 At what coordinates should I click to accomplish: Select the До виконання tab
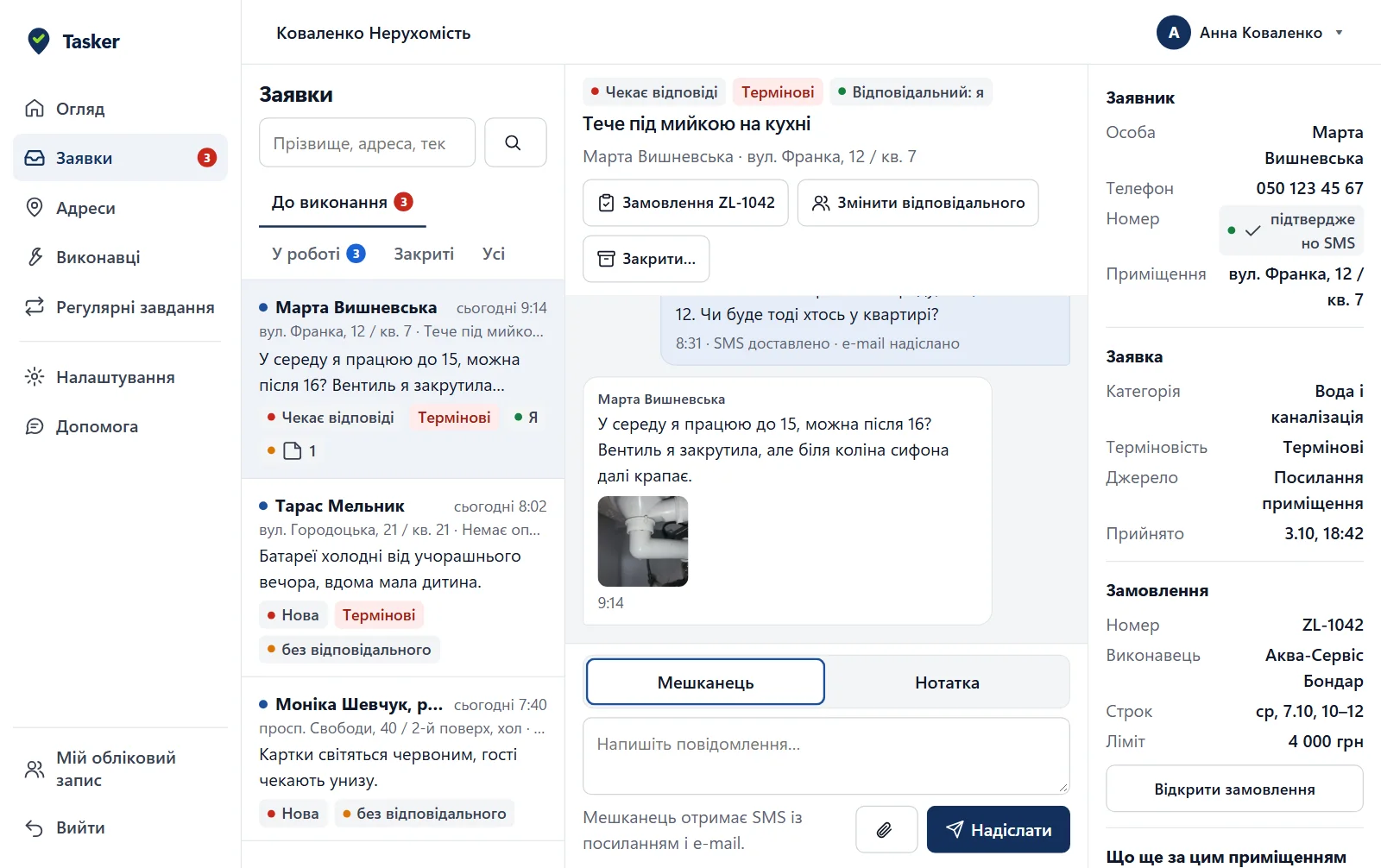[342, 202]
